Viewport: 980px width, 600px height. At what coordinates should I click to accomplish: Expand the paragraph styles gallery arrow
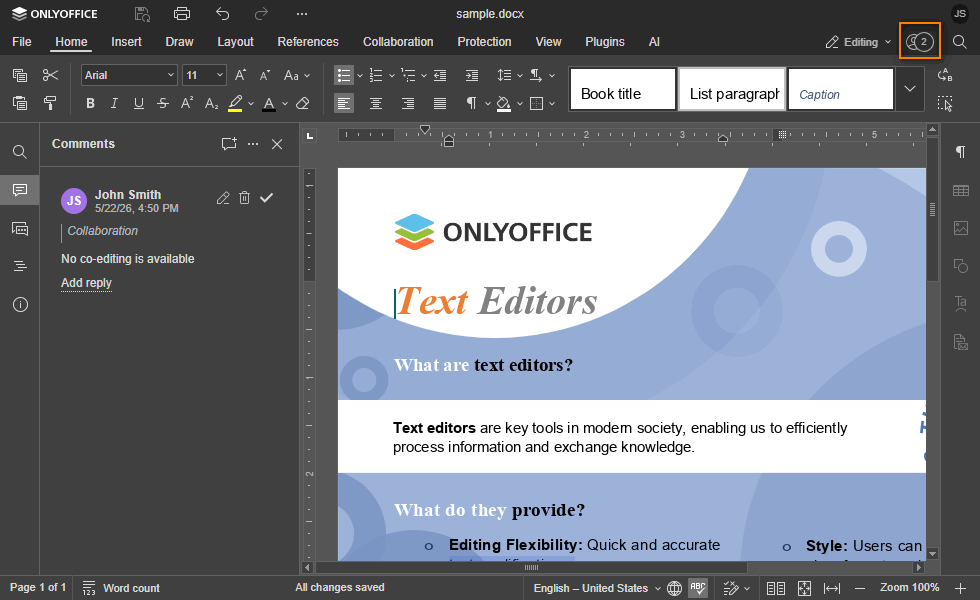910,89
